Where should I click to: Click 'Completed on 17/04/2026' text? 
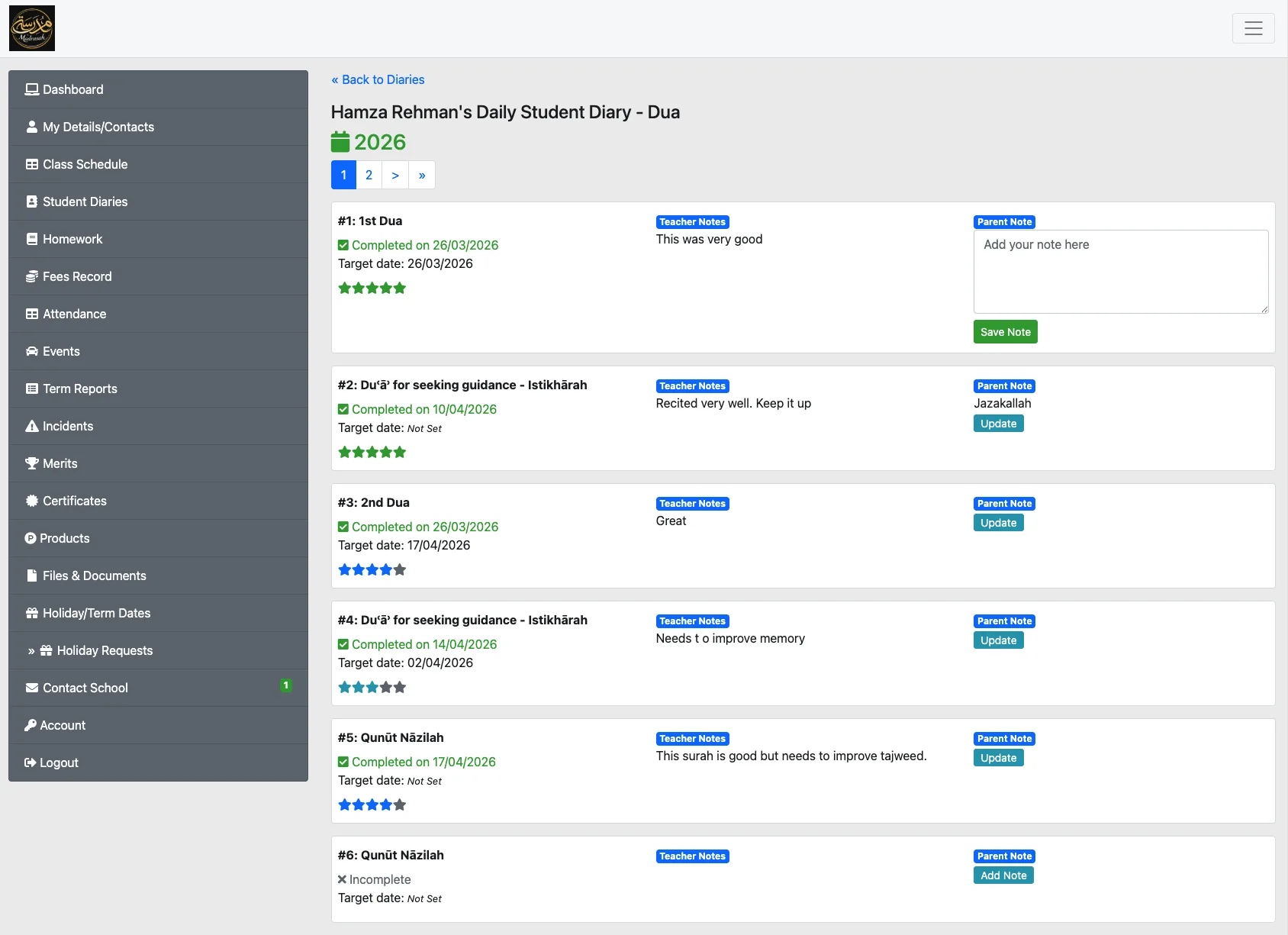423,762
